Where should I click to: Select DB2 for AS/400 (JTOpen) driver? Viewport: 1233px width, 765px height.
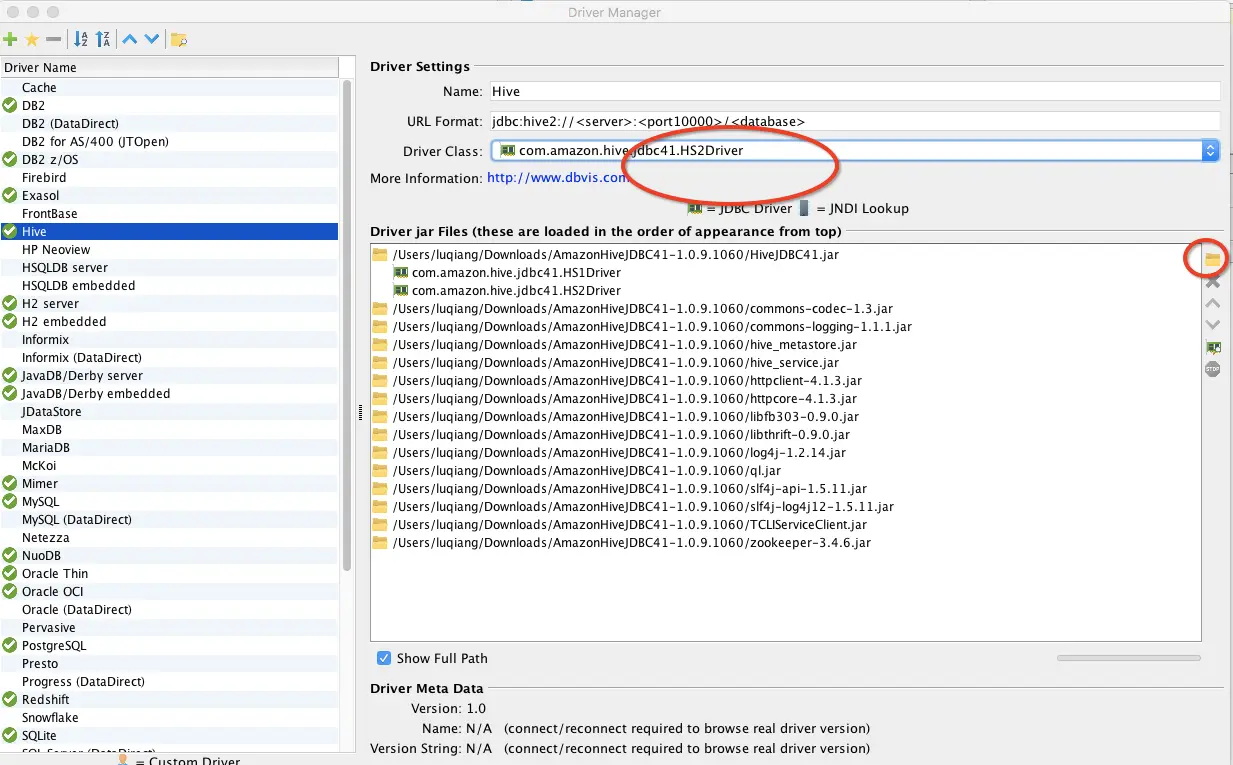pyautogui.click(x=170, y=141)
